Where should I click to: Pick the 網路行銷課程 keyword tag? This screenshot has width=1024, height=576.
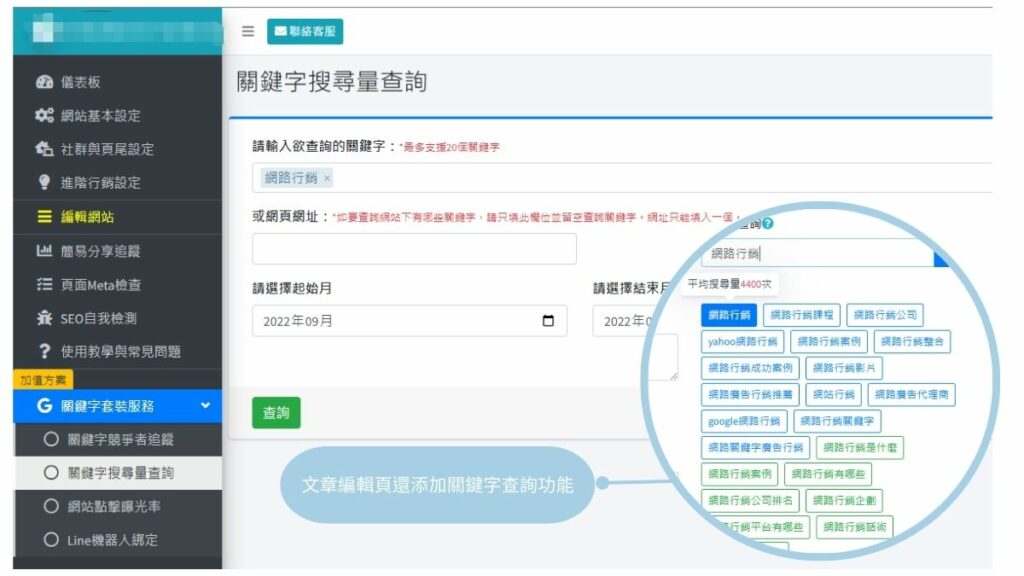801,315
